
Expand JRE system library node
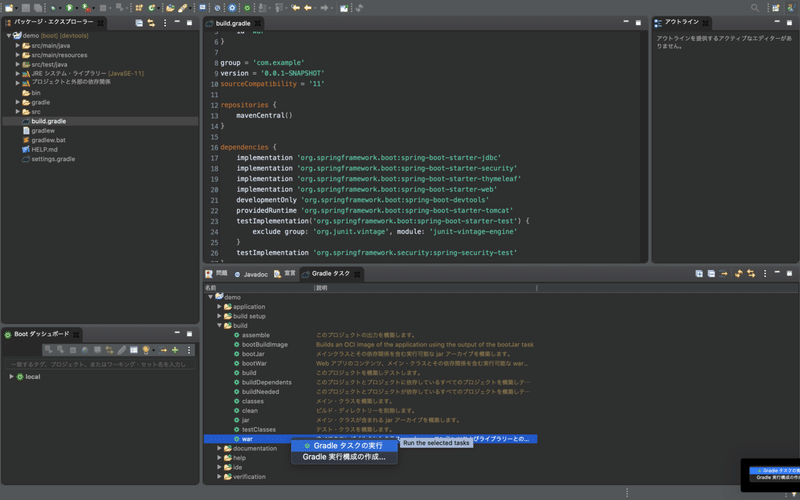point(18,73)
